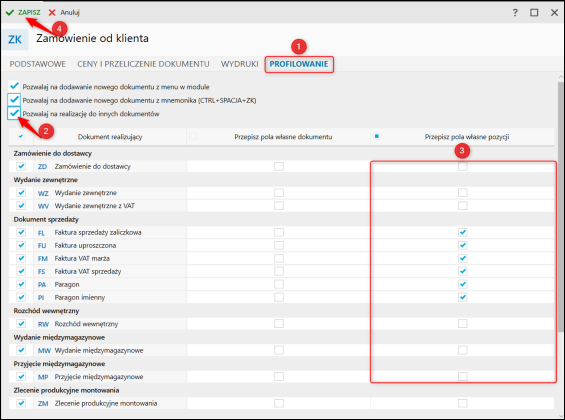Enable document fields copy for Wydanie zewnętrzne WZ

coord(279,192)
